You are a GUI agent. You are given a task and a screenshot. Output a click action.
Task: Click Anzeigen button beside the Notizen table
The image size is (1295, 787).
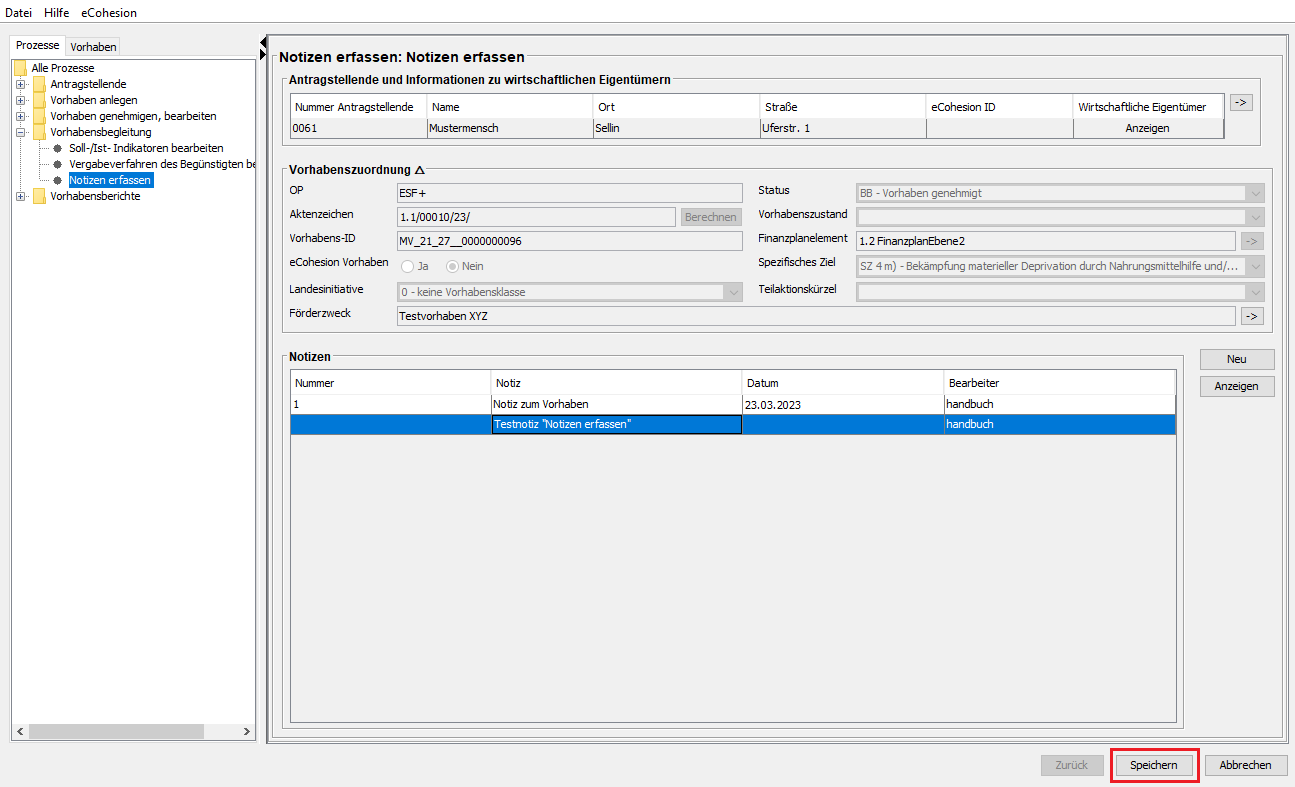pyautogui.click(x=1237, y=386)
